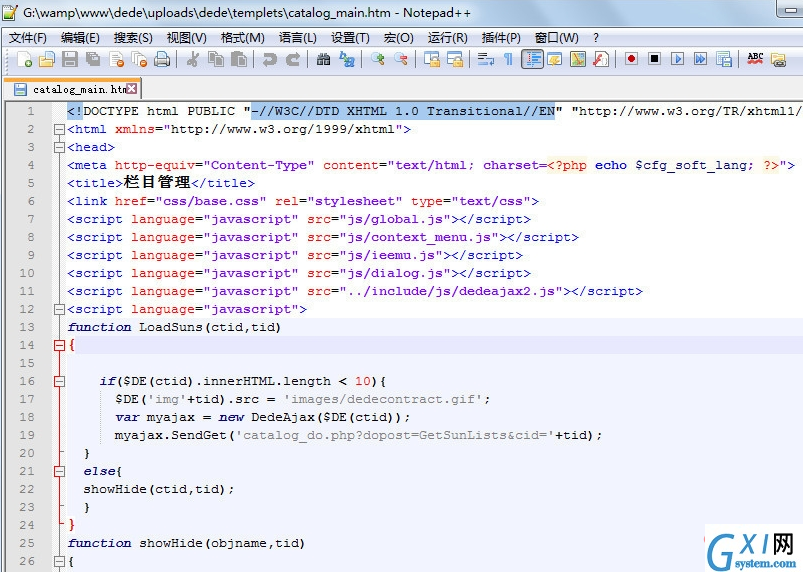Image resolution: width=803 pixels, height=572 pixels.
Task: Play back the recorded macro icon
Action: (x=677, y=59)
